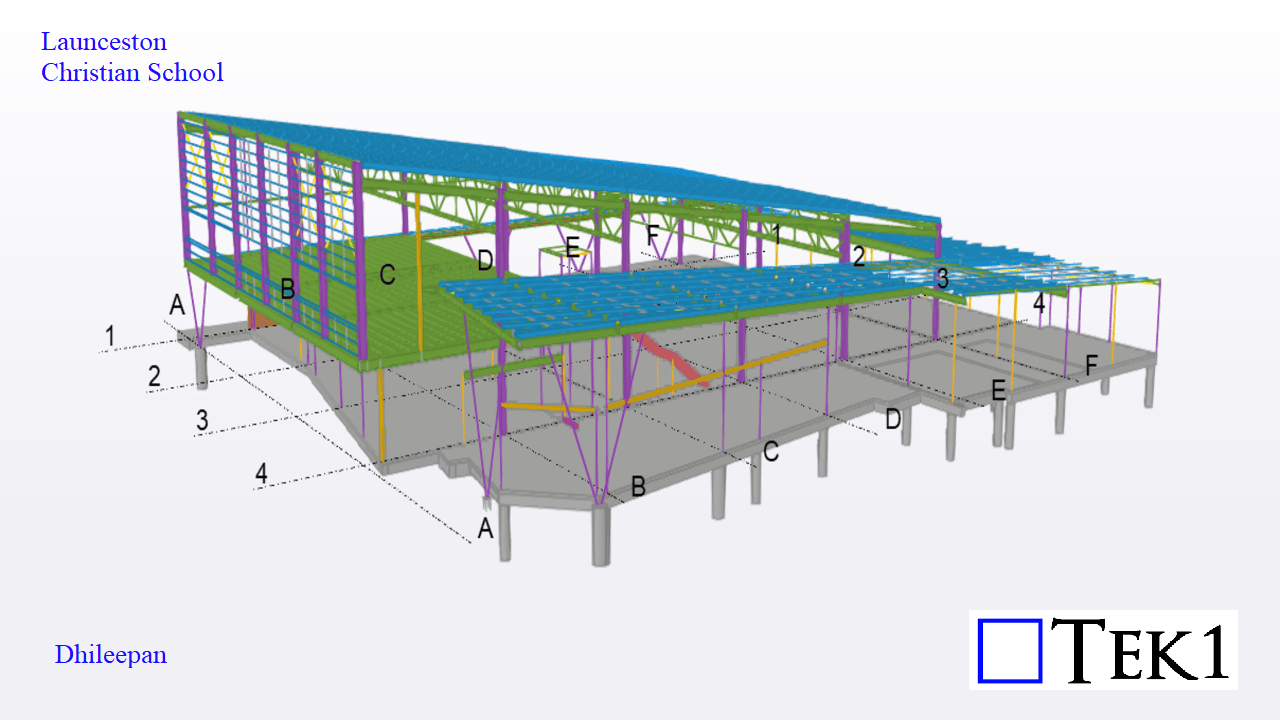Select the red staircase in the model
This screenshot has width=1280, height=720.
[672, 360]
